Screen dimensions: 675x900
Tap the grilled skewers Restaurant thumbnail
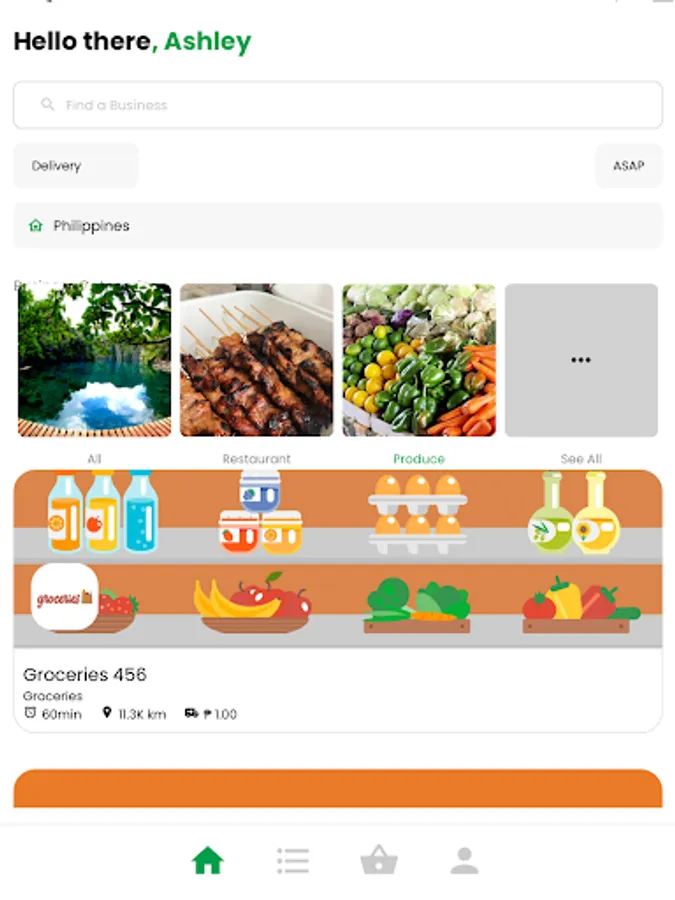pos(257,360)
